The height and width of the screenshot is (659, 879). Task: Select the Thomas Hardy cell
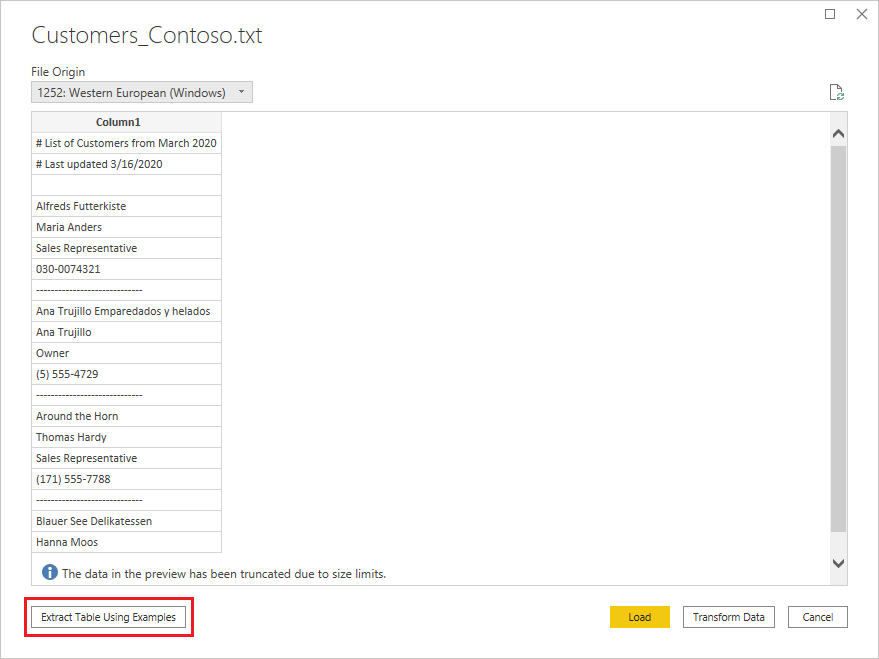[127, 437]
